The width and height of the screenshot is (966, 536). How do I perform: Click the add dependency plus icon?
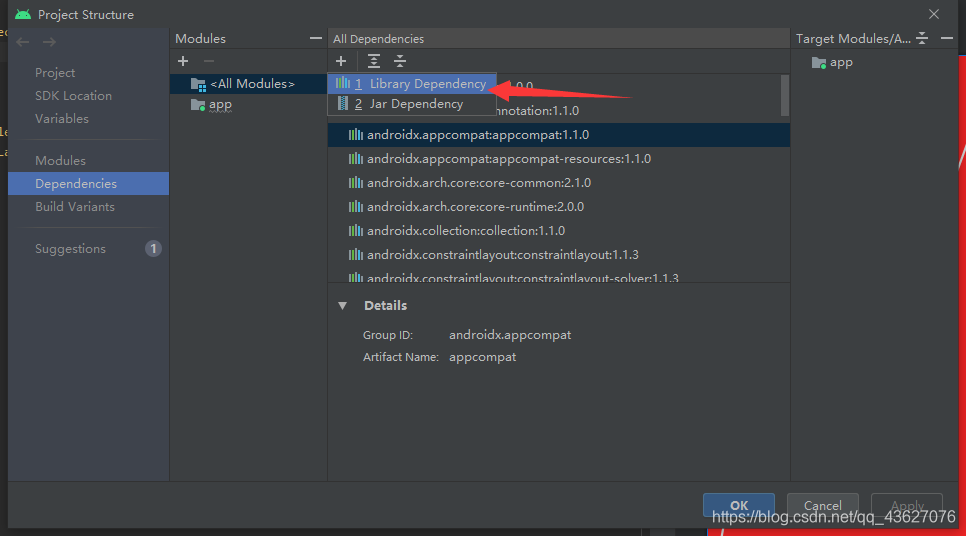341,61
